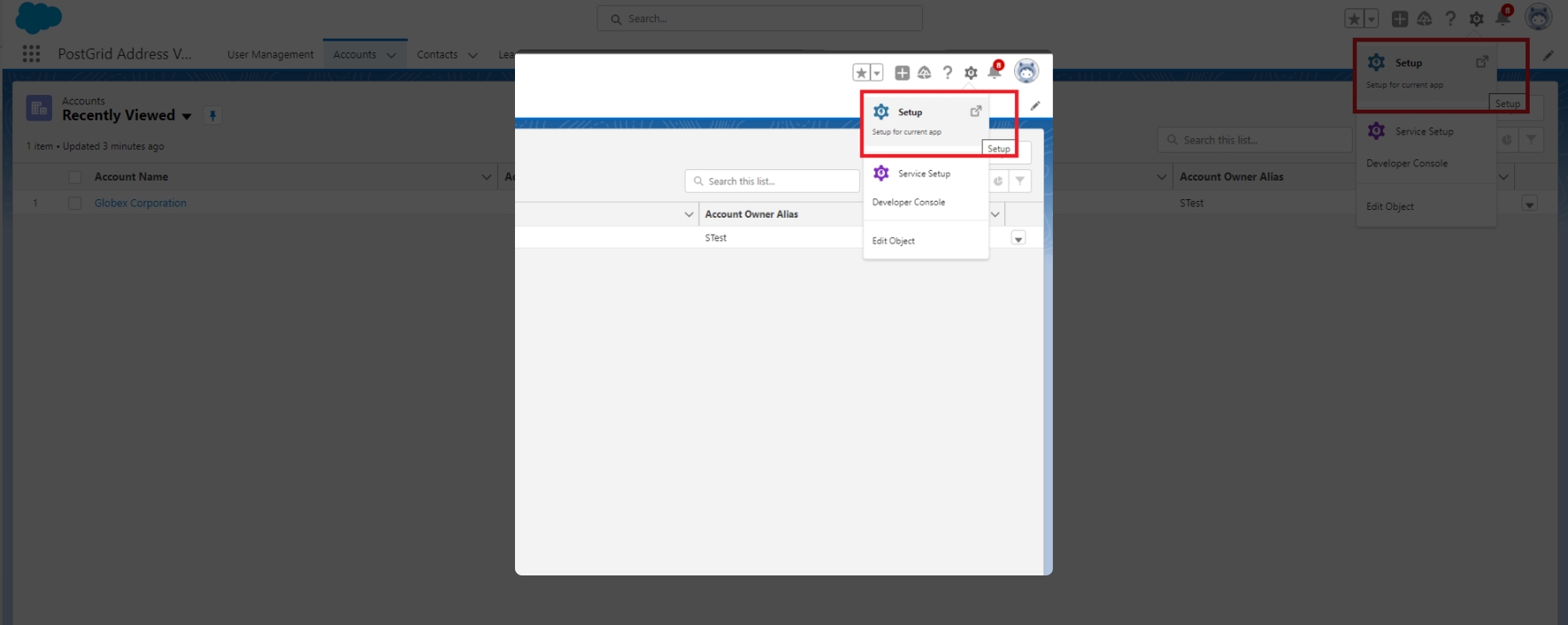The width and height of the screenshot is (1568, 625).
Task: Click the global Search field at the top
Action: [x=759, y=19]
